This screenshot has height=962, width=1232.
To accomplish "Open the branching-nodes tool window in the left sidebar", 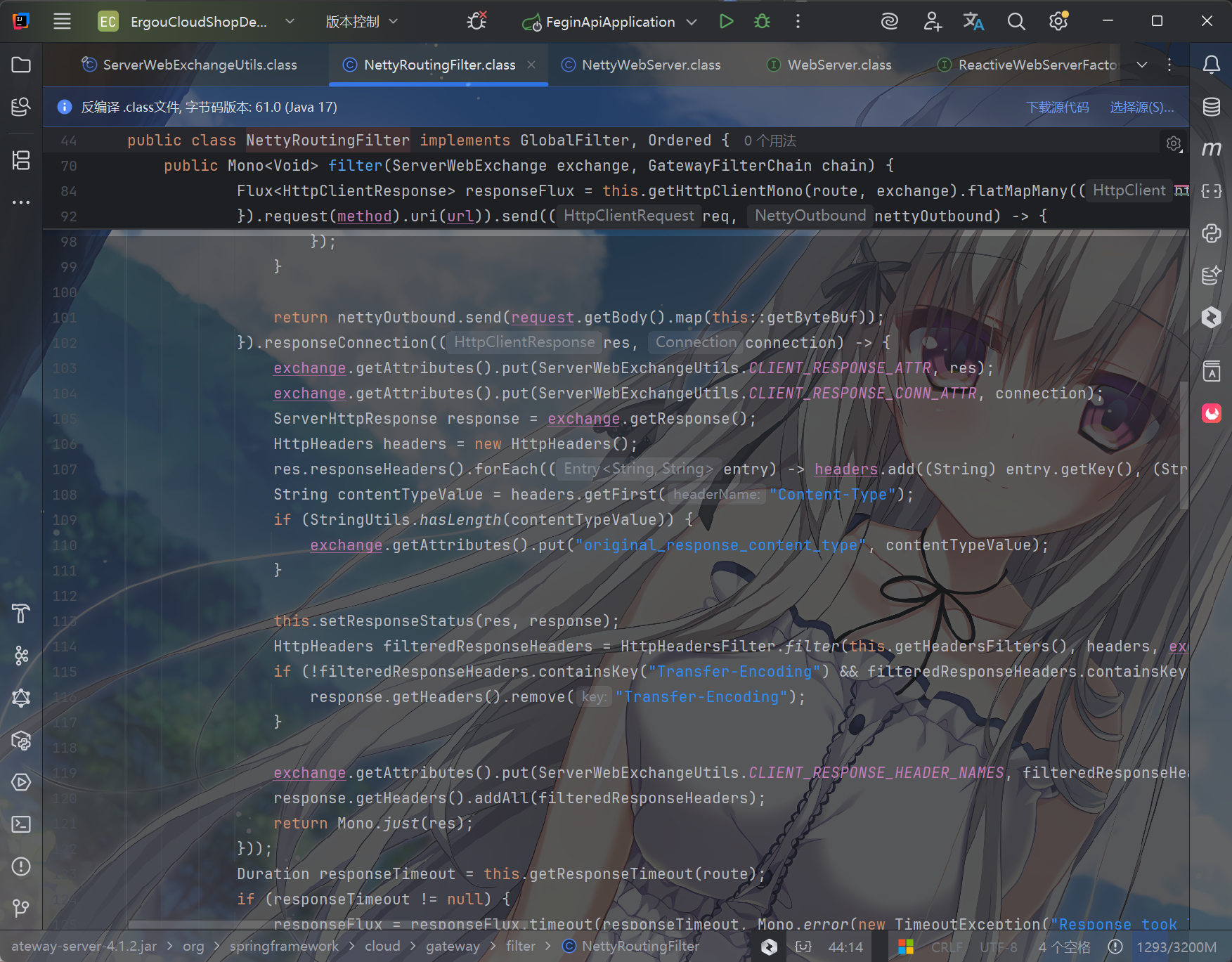I will [21, 656].
